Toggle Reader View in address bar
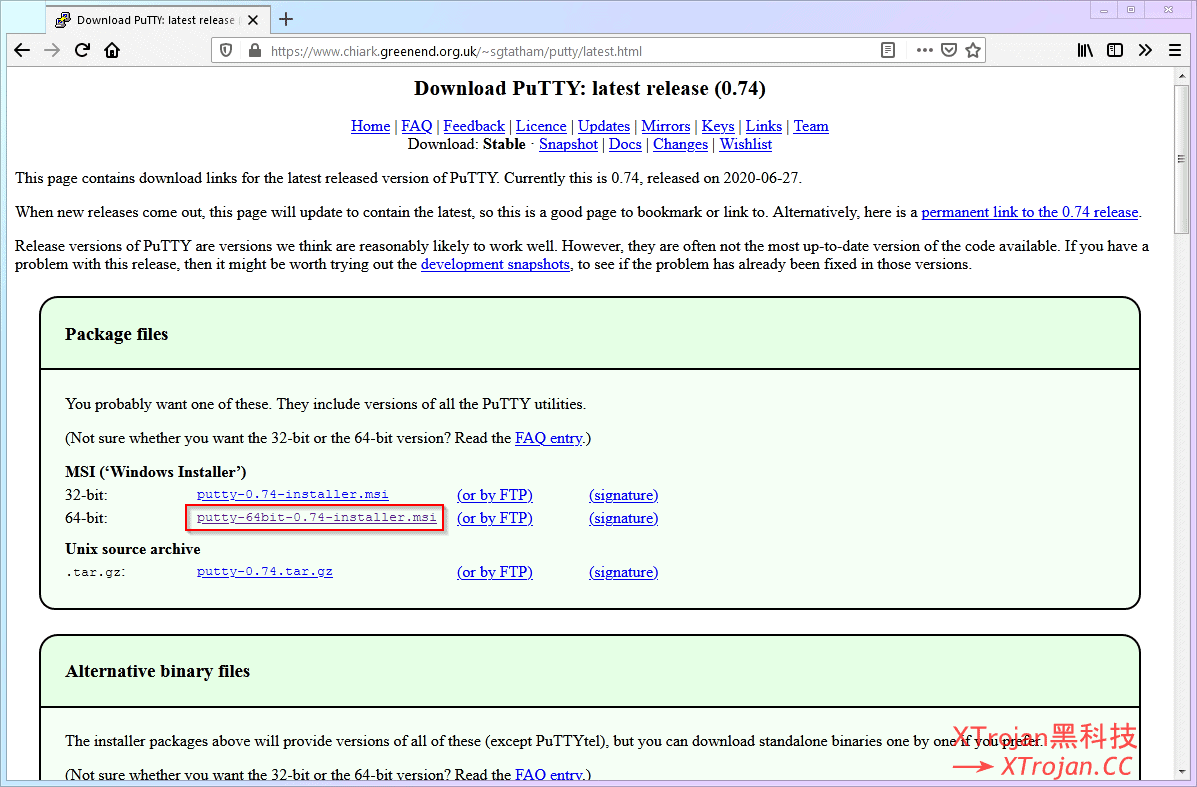This screenshot has width=1197, height=787. [x=887, y=51]
